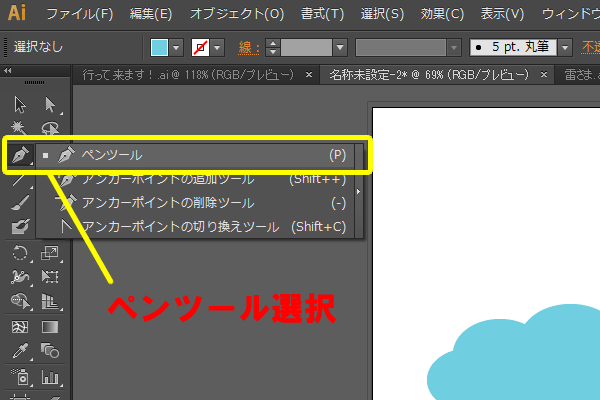Viewport: 600px width, 400px height.
Task: Select the Column Graph tool
Action: point(50,377)
